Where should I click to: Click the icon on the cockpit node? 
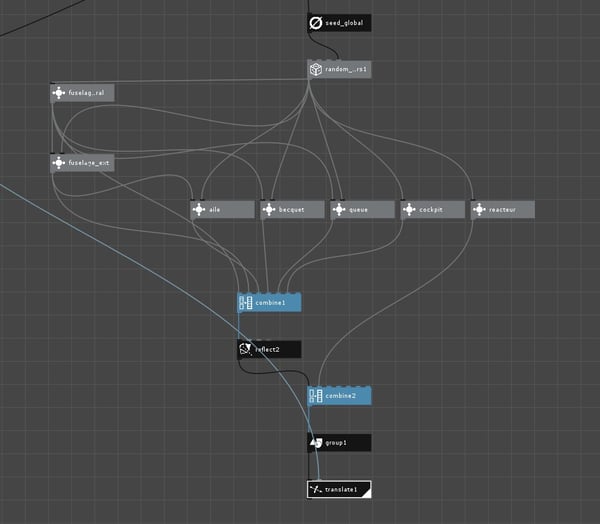pyautogui.click(x=409, y=210)
